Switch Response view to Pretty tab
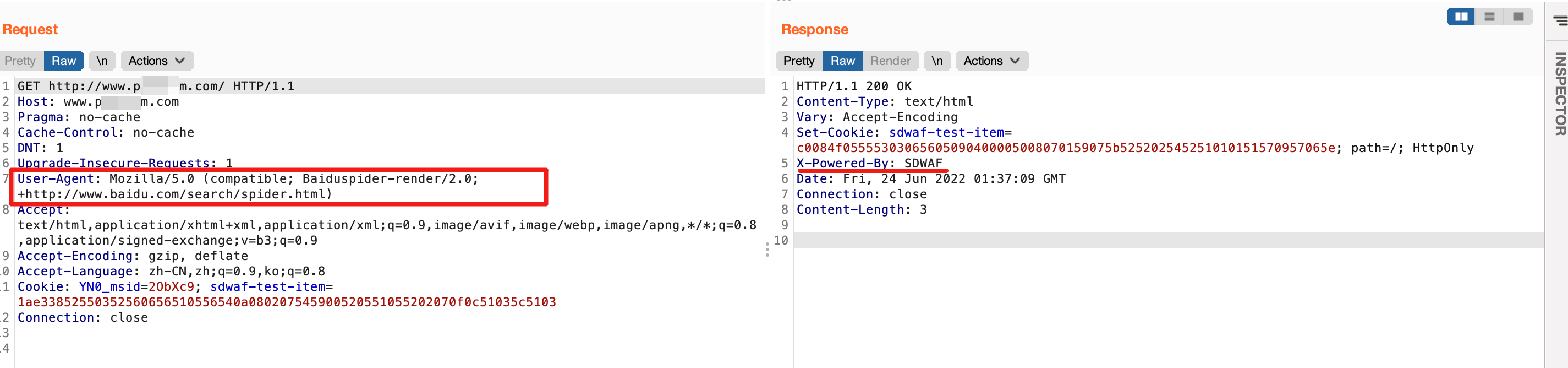 point(799,61)
